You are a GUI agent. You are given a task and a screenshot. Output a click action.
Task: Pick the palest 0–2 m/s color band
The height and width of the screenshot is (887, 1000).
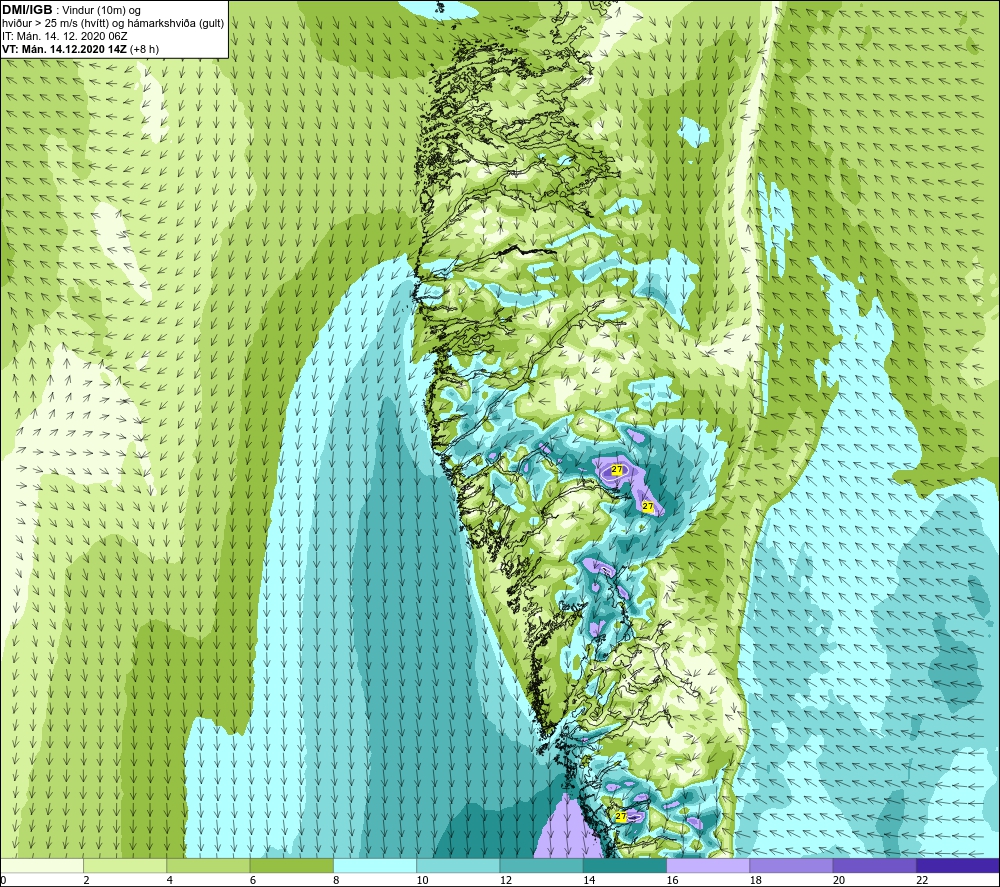coord(41,866)
